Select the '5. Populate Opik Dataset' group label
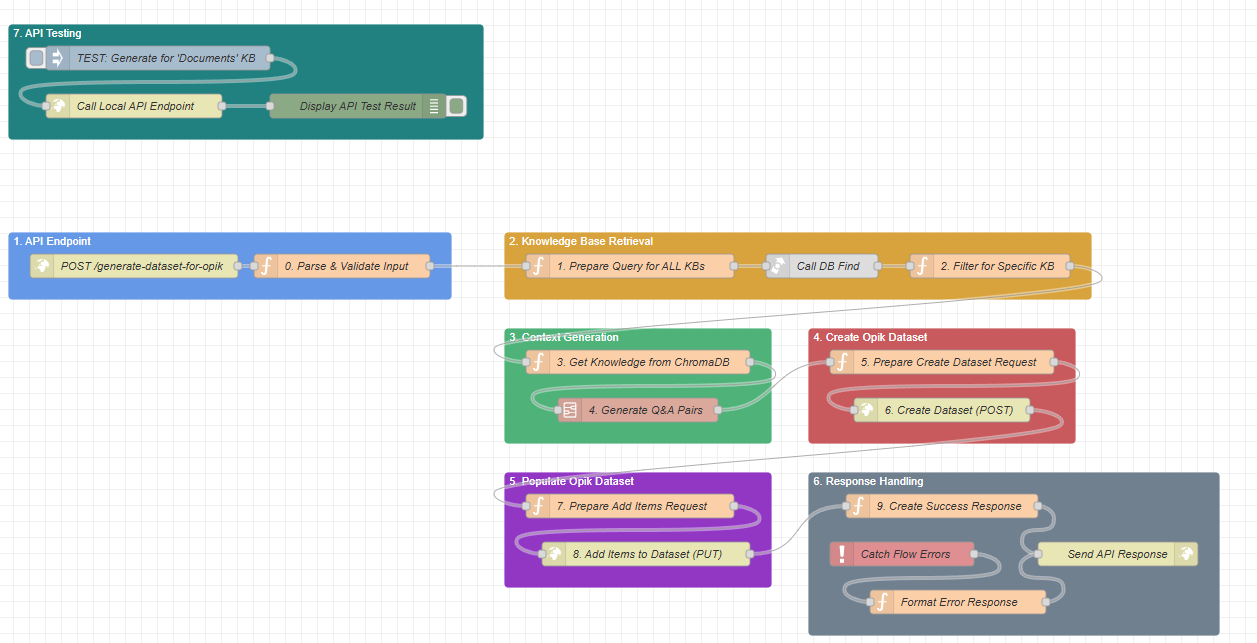1257x643 pixels. [x=571, y=481]
